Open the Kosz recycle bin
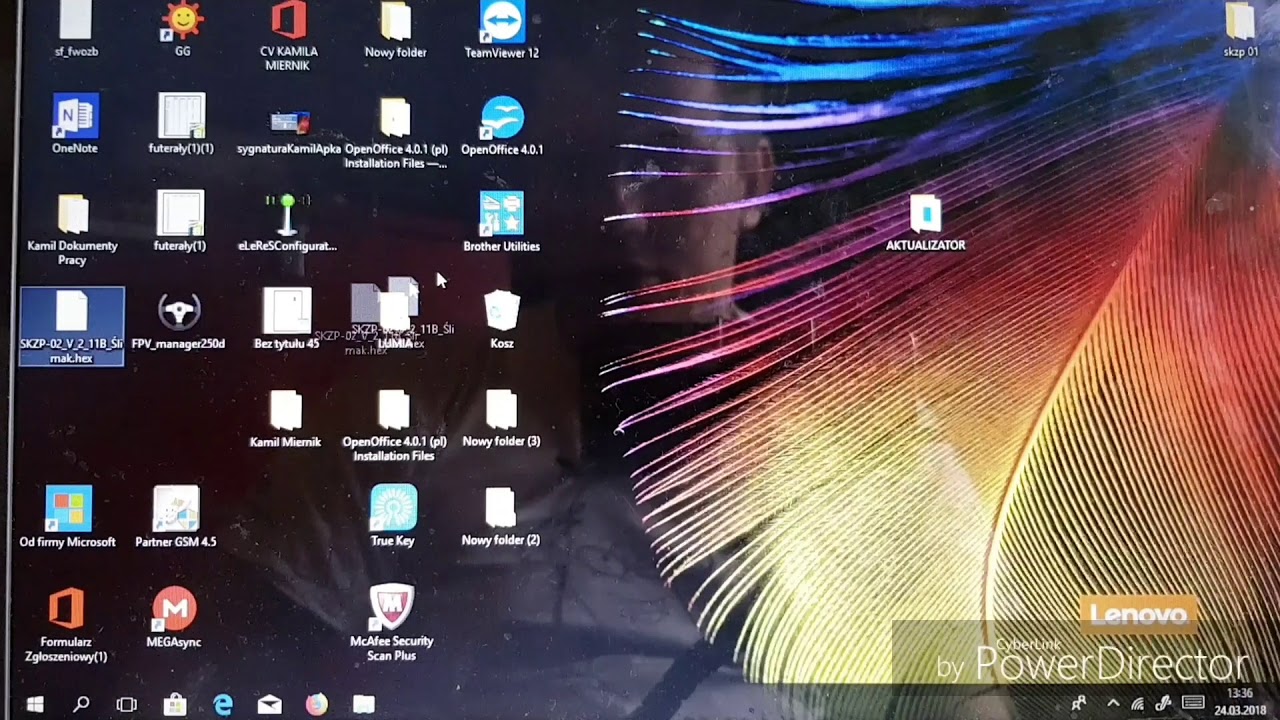The width and height of the screenshot is (1280, 720). 501,320
